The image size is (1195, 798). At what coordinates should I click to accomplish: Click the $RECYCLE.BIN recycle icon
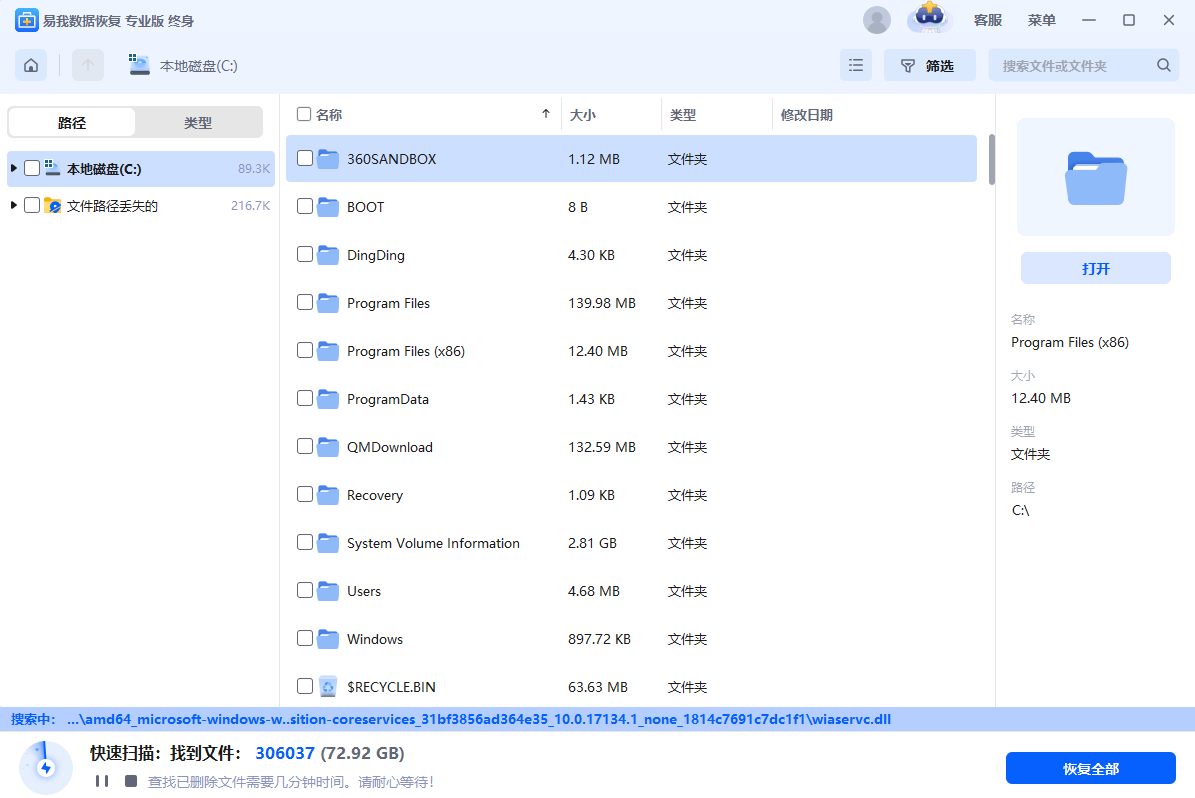(x=328, y=687)
